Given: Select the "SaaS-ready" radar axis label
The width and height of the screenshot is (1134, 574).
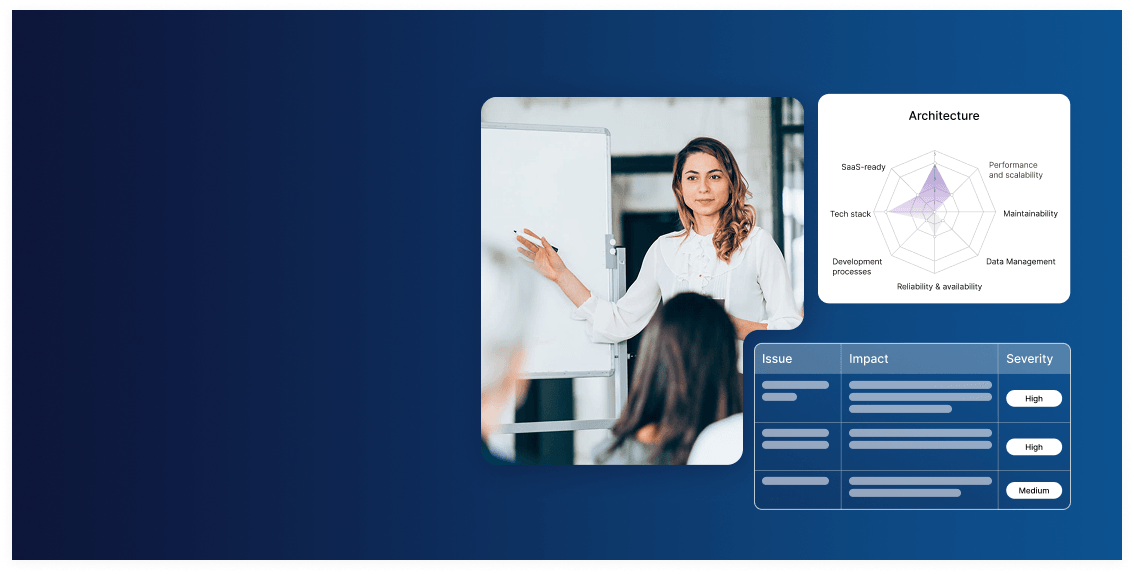Looking at the screenshot, I should coord(863,167).
